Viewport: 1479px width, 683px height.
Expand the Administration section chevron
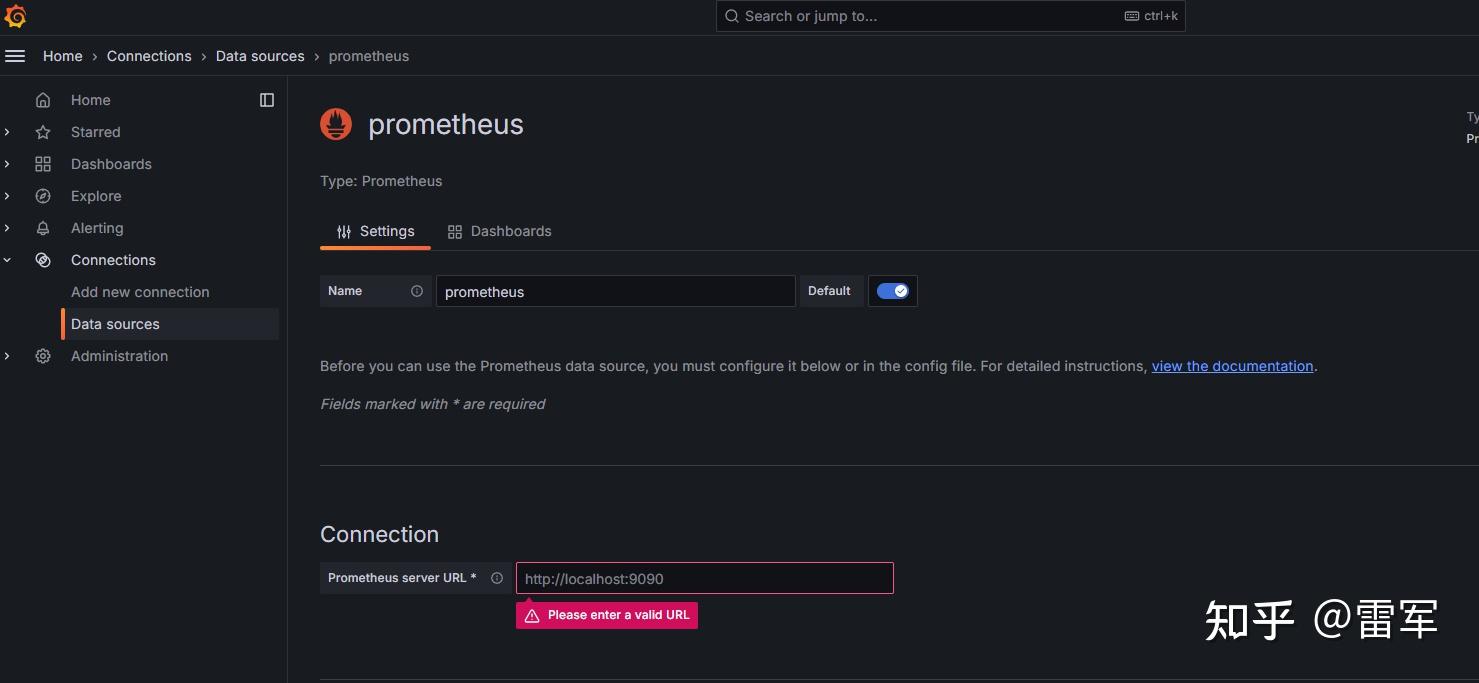(8, 356)
